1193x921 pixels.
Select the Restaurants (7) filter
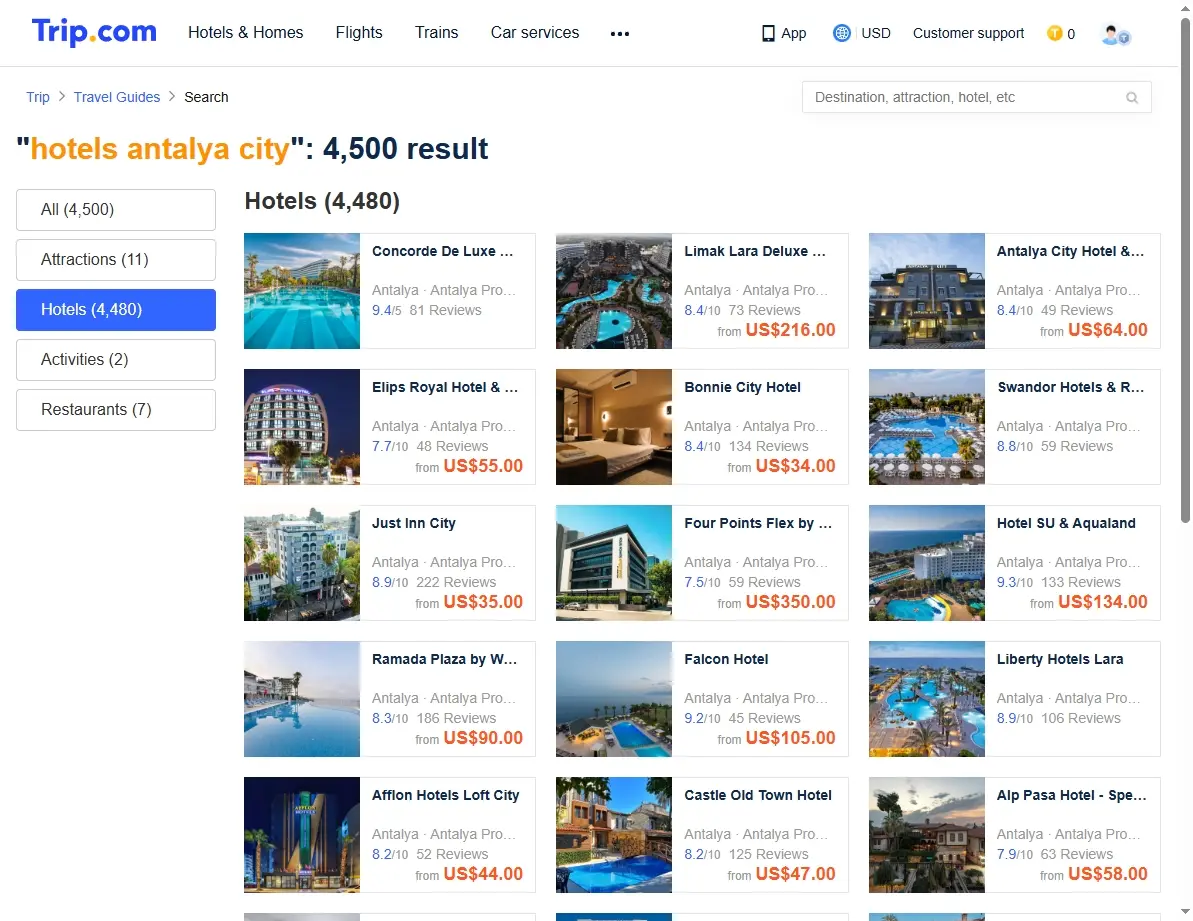(x=116, y=410)
